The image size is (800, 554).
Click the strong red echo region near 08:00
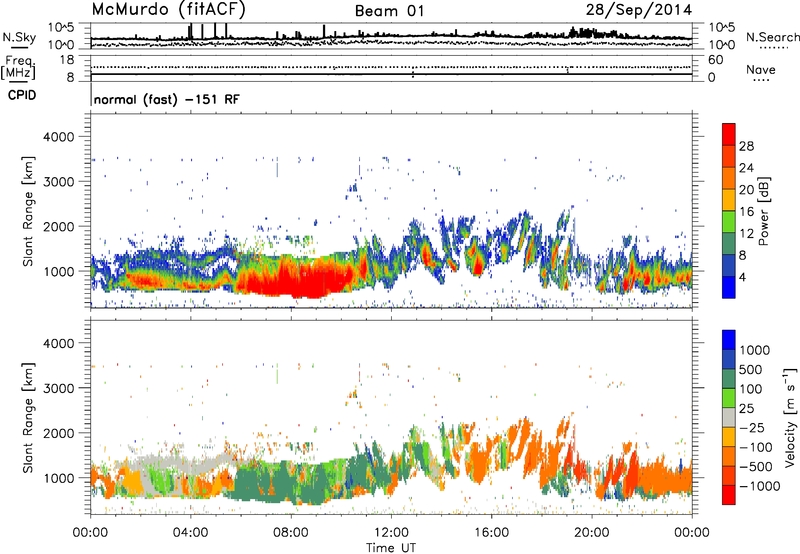coord(296,281)
